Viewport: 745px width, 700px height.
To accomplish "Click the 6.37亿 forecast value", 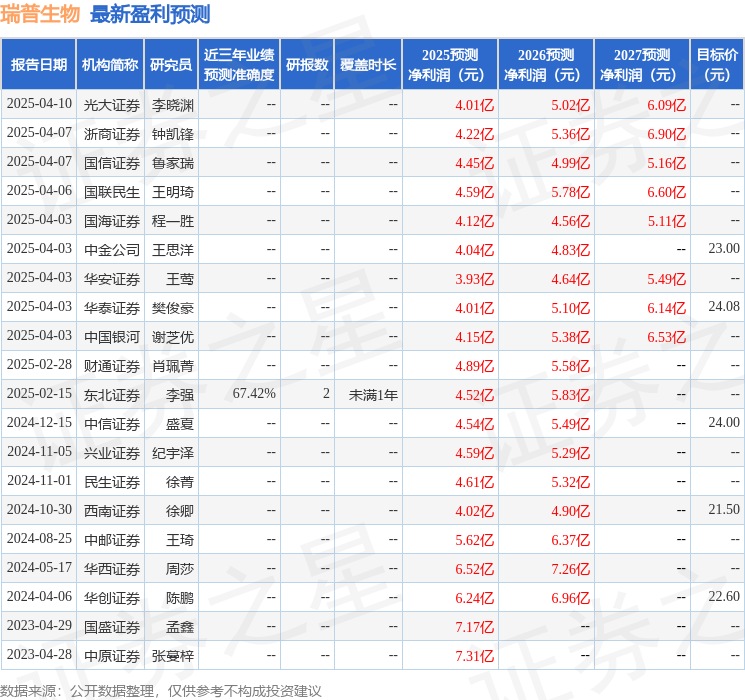I will coord(570,540).
